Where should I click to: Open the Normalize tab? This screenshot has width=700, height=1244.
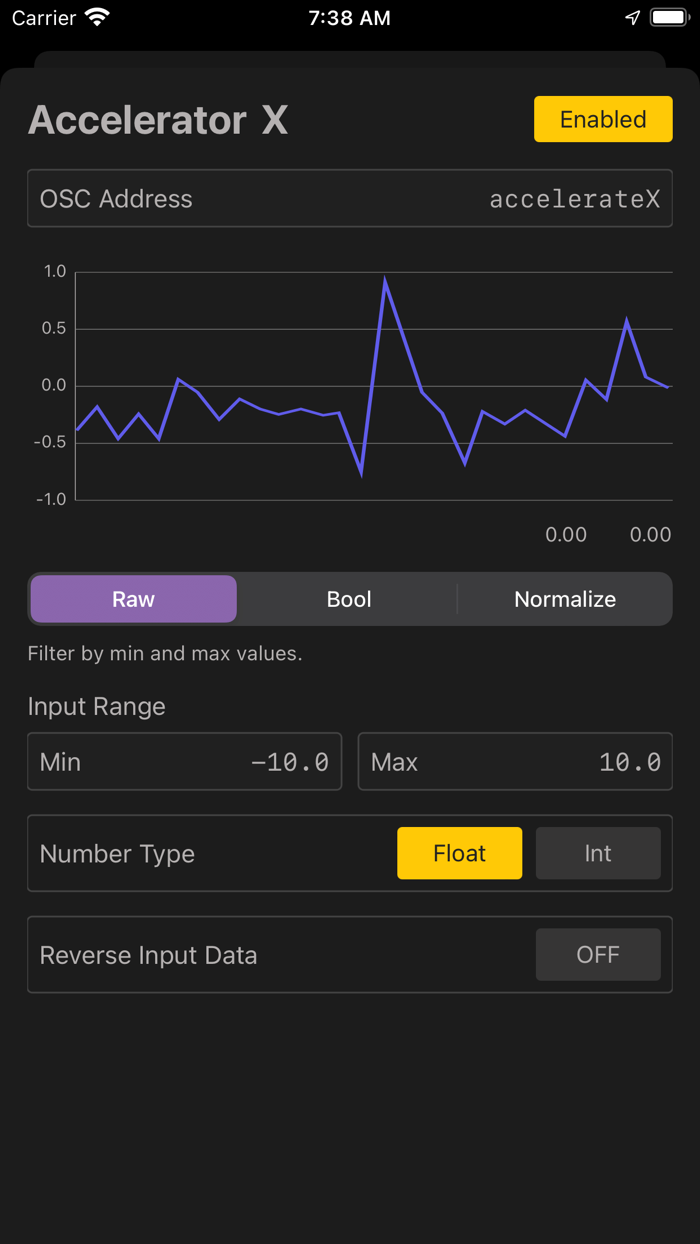point(565,599)
